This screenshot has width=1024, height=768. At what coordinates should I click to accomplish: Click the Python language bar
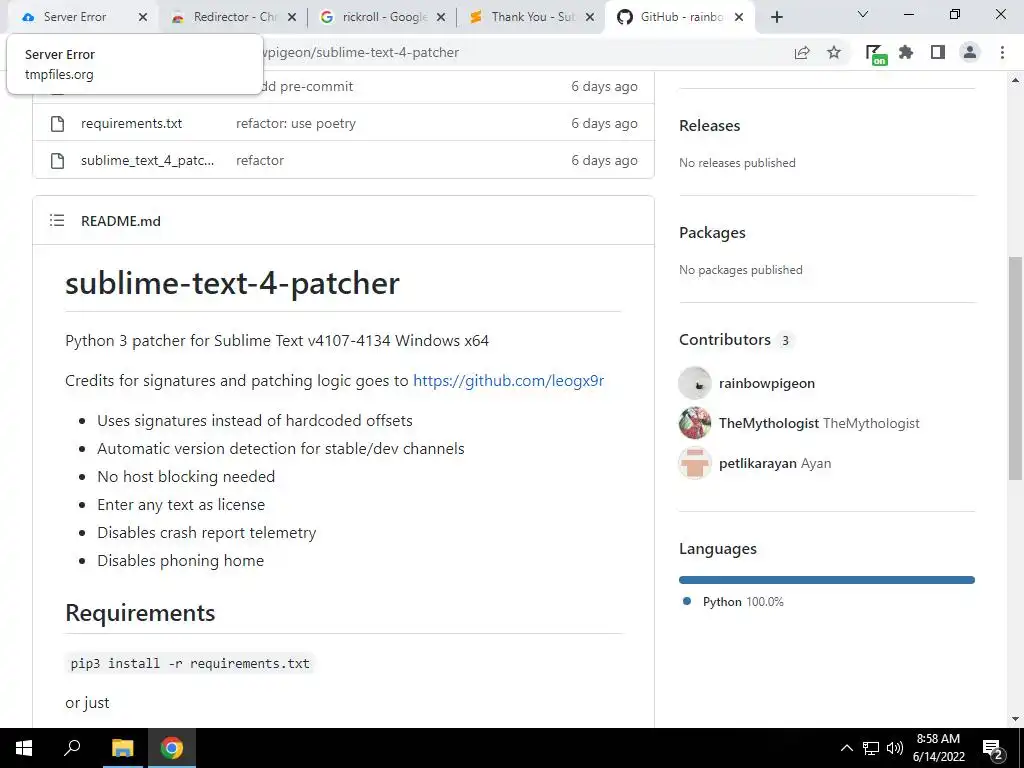coord(827,580)
